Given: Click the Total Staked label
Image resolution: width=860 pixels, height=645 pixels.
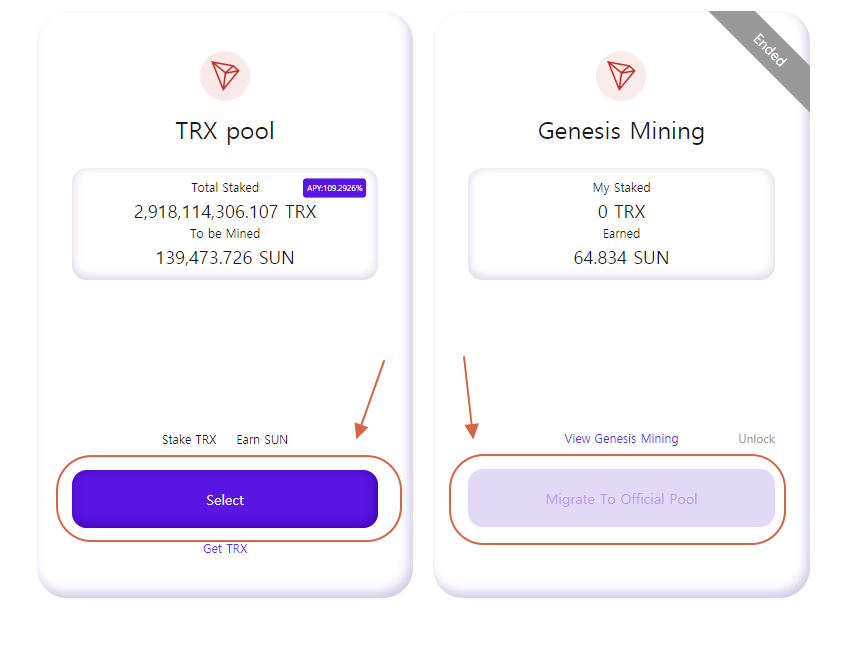Looking at the screenshot, I should pos(225,188).
